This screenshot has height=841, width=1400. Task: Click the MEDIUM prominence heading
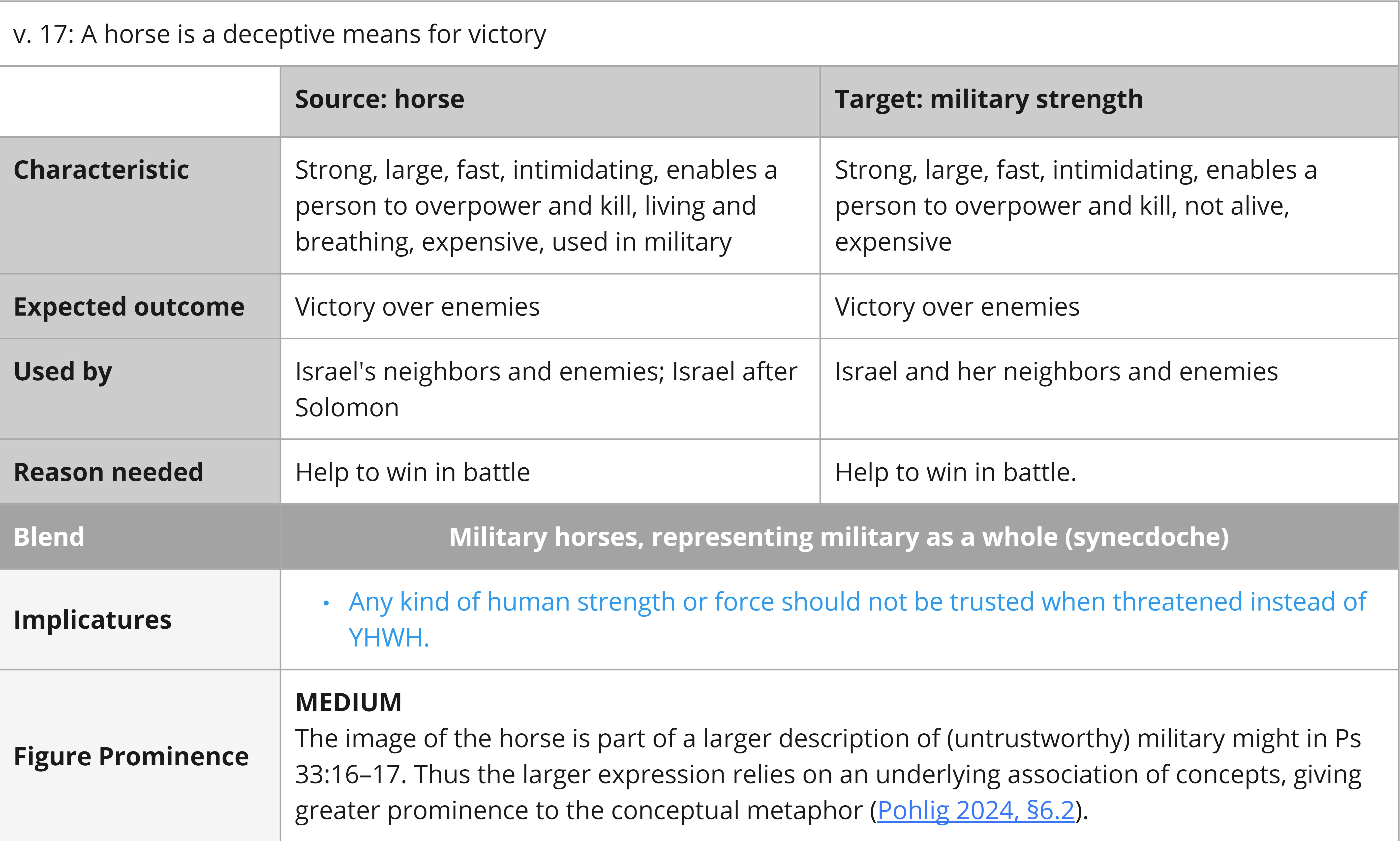coord(348,703)
